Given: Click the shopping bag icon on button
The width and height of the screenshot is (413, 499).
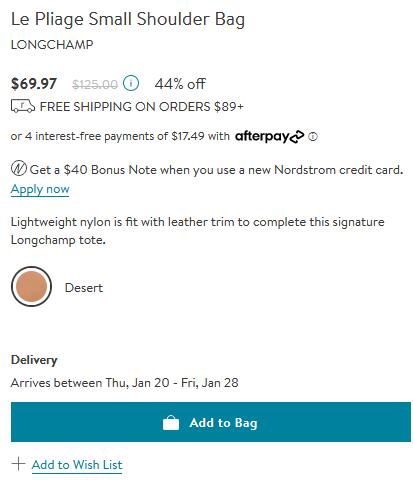Looking at the screenshot, I should coord(171,423).
